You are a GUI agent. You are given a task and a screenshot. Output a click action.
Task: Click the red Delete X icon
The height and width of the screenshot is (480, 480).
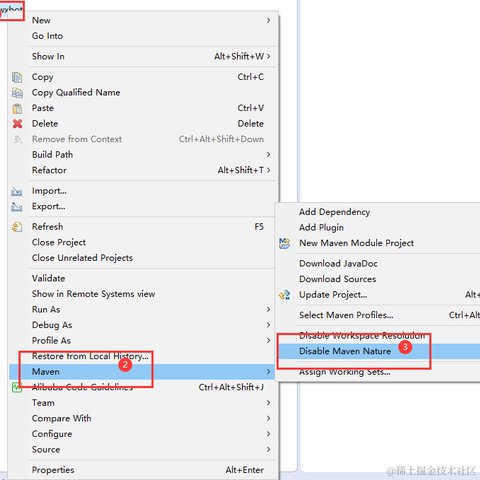[17, 124]
